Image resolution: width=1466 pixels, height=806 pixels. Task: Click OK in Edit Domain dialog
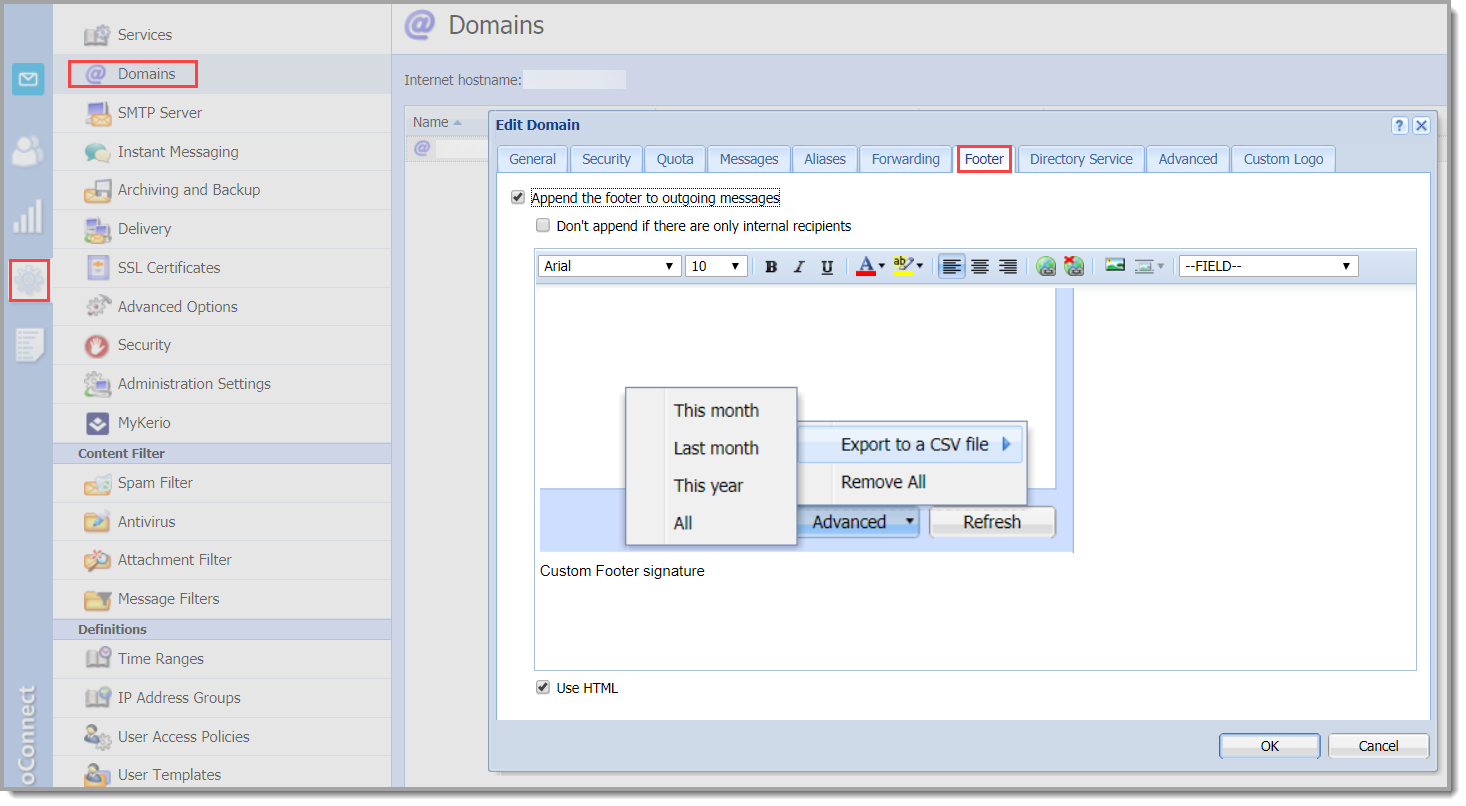coord(1269,746)
